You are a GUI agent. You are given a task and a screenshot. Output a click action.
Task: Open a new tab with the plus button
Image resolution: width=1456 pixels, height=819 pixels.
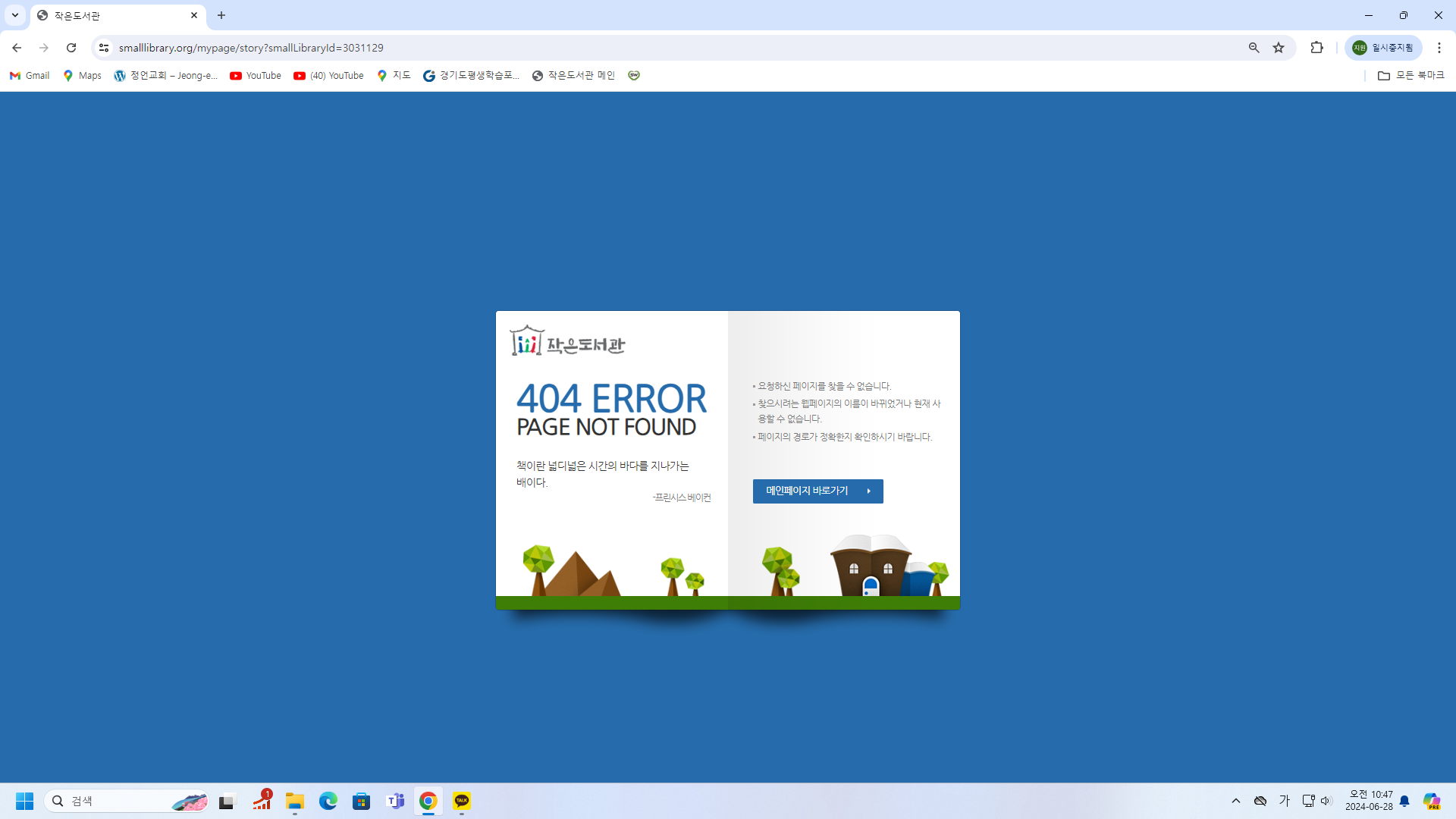click(221, 15)
